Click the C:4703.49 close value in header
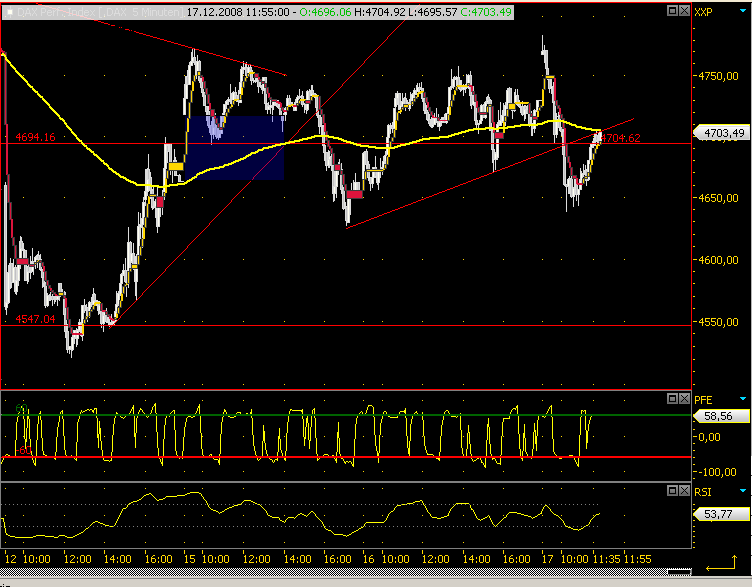Viewport: 752px width, 587px height. 486,12
